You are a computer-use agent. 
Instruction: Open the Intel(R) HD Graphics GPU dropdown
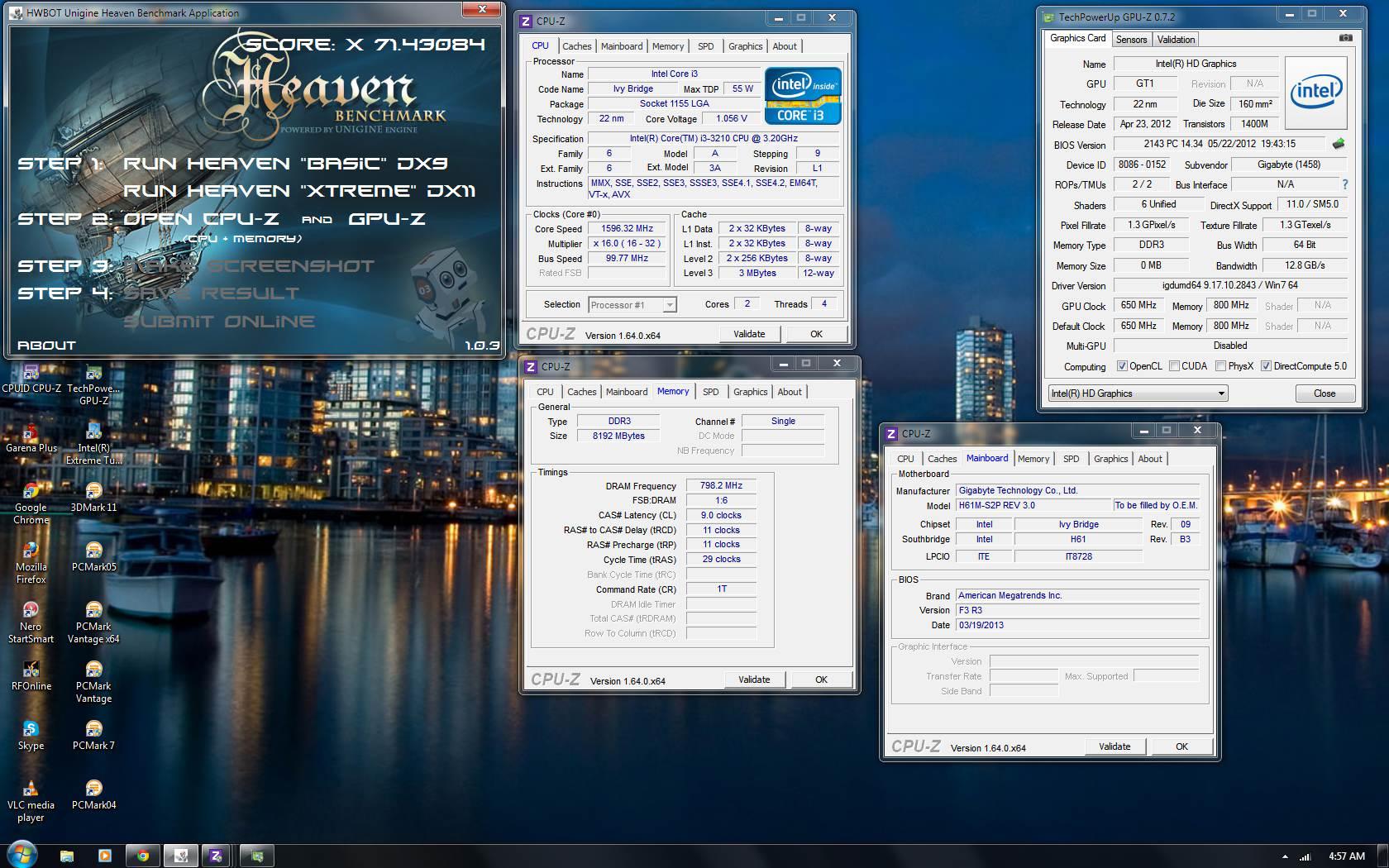(x=1138, y=393)
